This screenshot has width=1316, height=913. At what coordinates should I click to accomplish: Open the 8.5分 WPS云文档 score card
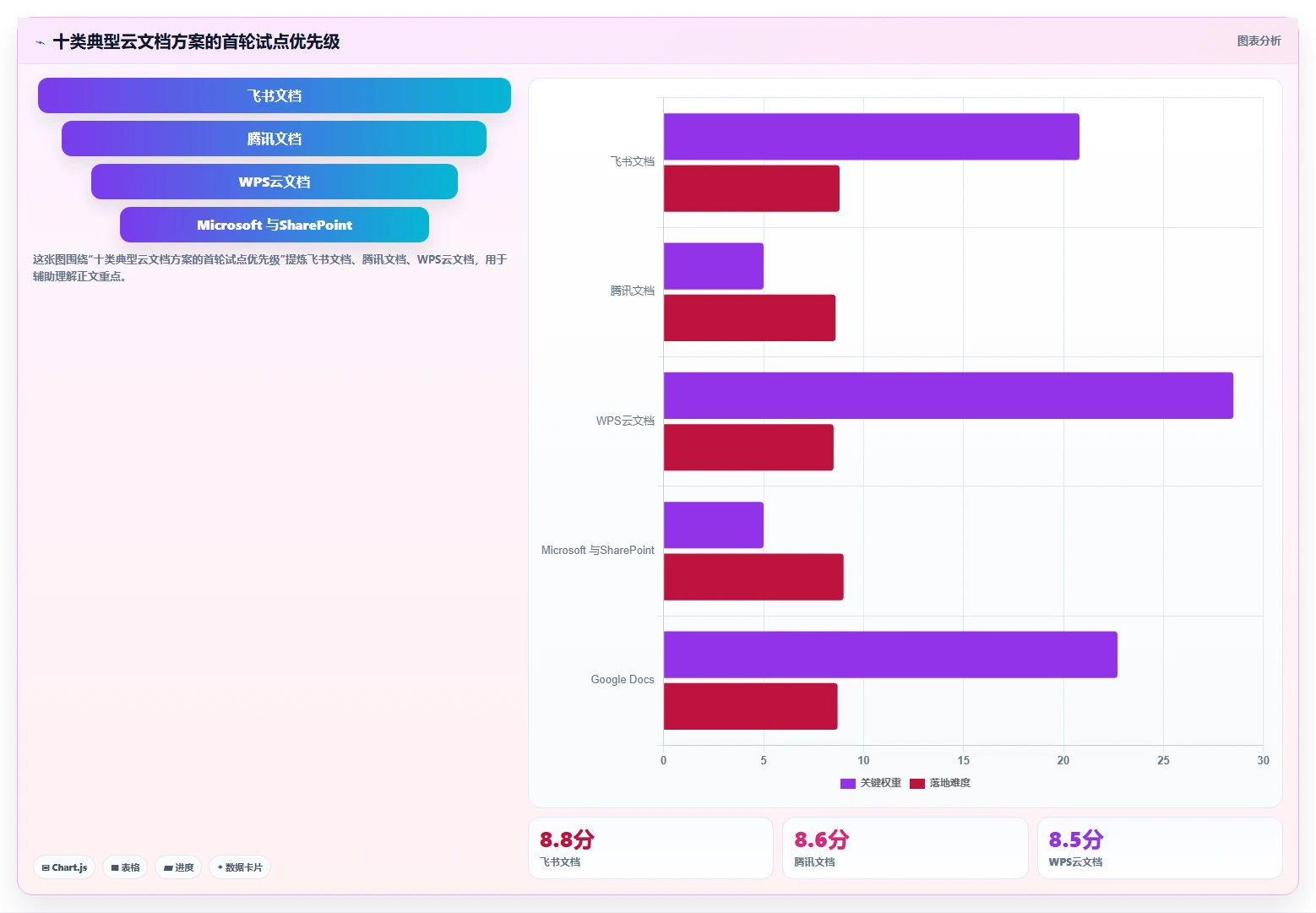pyautogui.click(x=1160, y=848)
